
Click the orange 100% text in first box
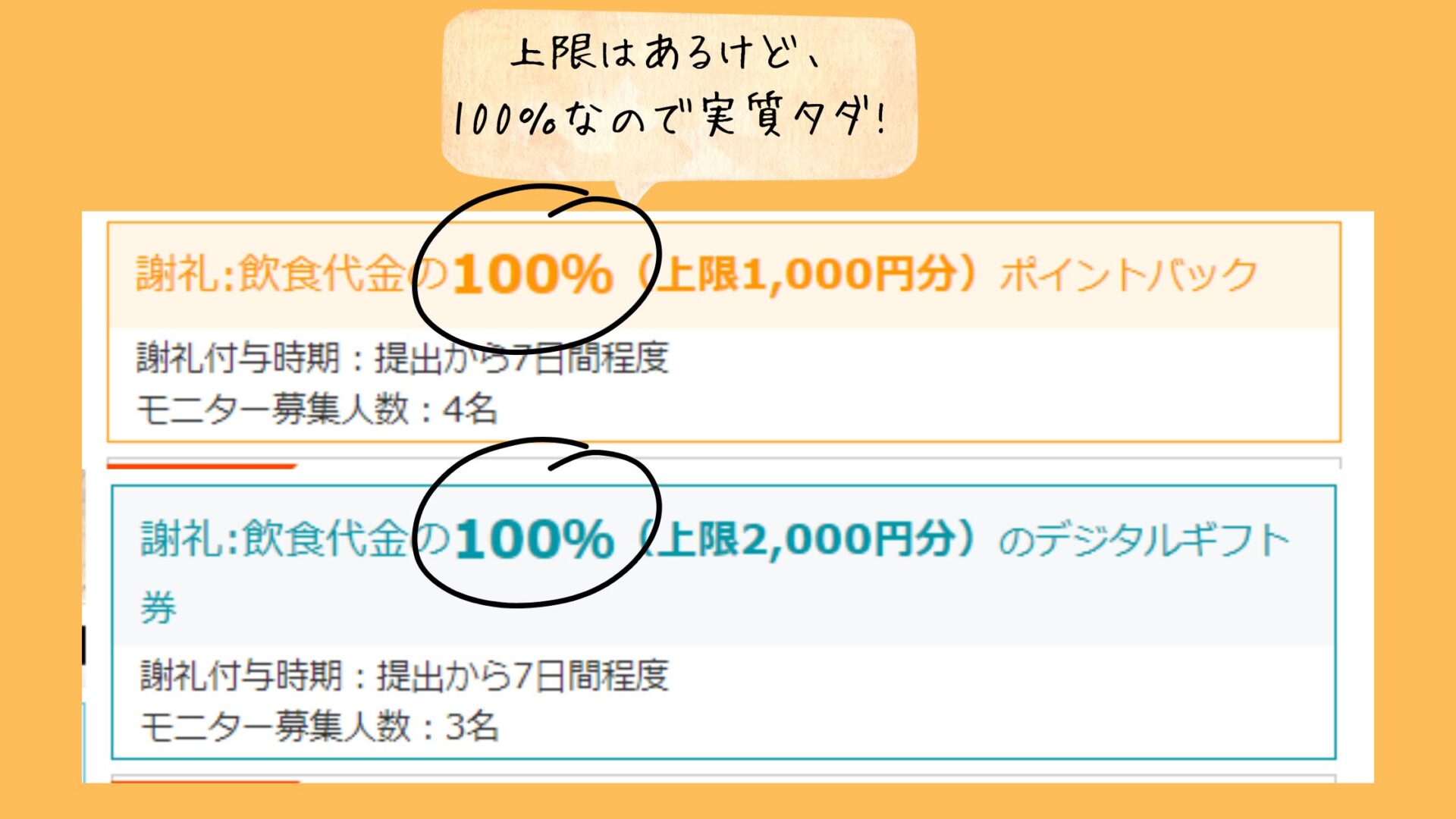point(533,274)
